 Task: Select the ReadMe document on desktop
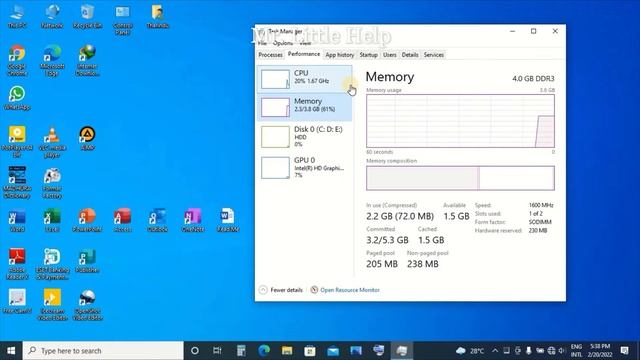pos(228,220)
